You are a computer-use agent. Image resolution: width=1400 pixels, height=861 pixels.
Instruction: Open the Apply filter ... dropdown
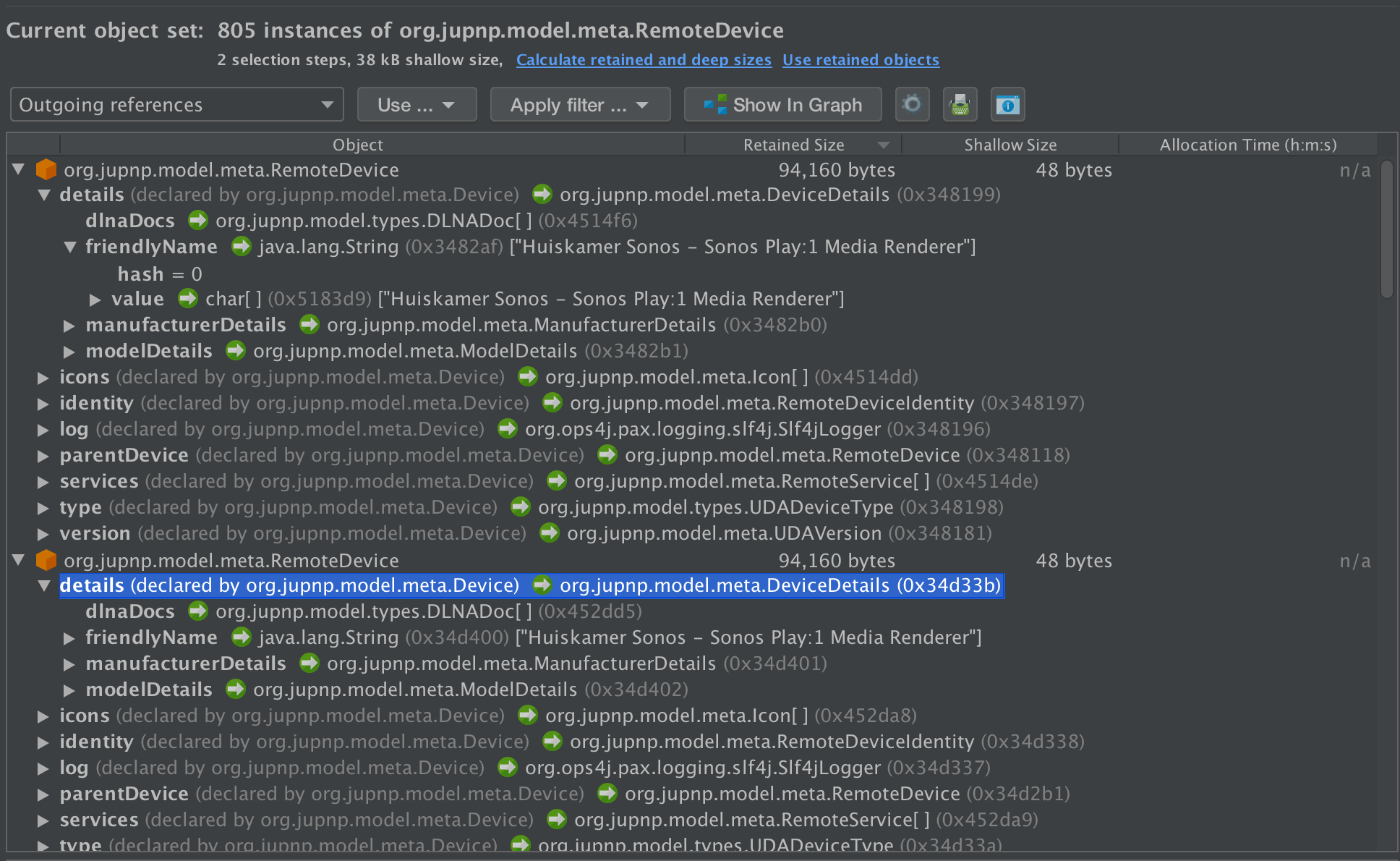(580, 105)
